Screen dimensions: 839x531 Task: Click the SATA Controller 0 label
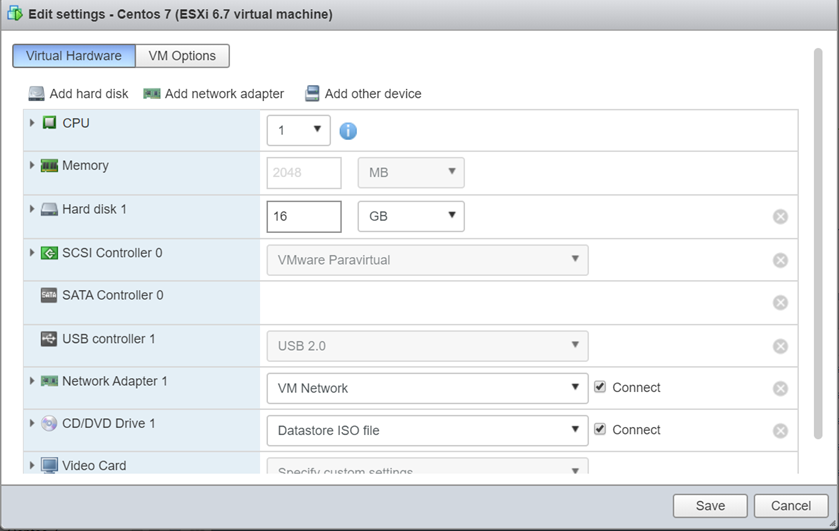113,295
